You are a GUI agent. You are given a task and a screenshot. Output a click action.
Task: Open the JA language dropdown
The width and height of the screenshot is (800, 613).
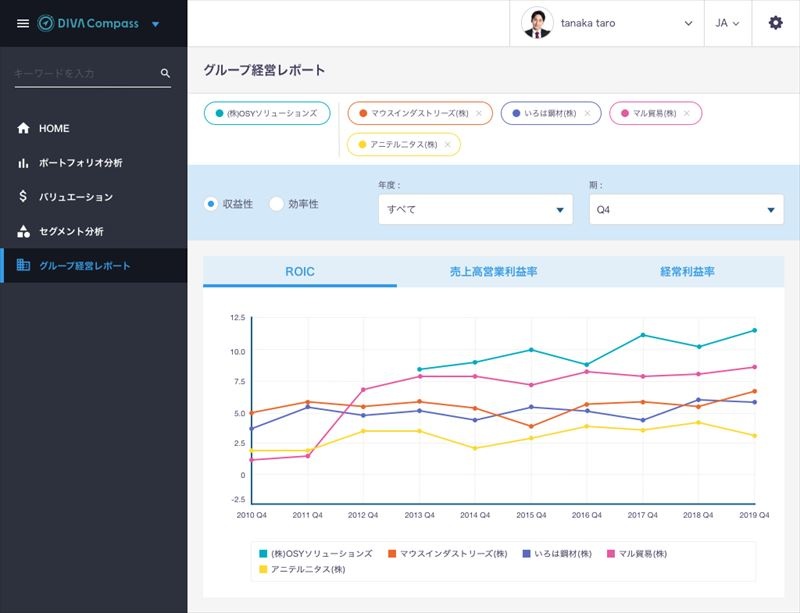click(x=727, y=23)
